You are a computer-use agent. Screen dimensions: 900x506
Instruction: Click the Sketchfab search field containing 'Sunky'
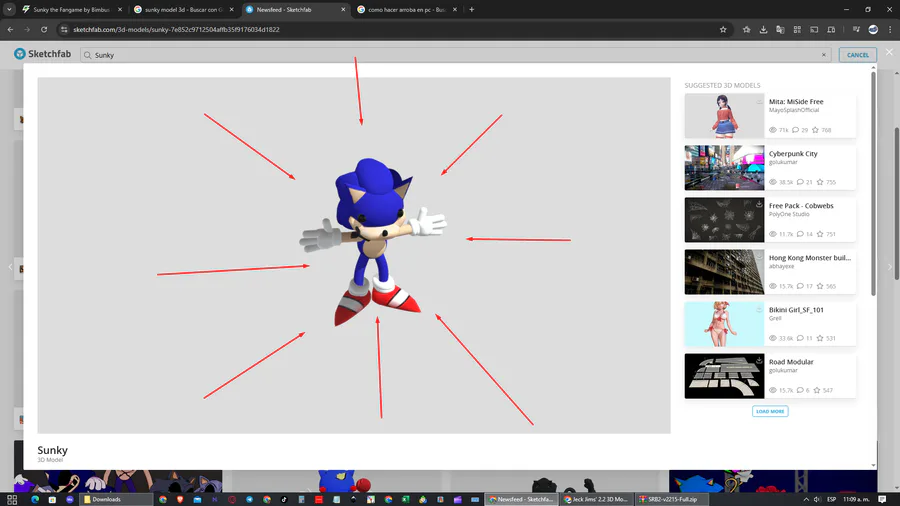456,55
